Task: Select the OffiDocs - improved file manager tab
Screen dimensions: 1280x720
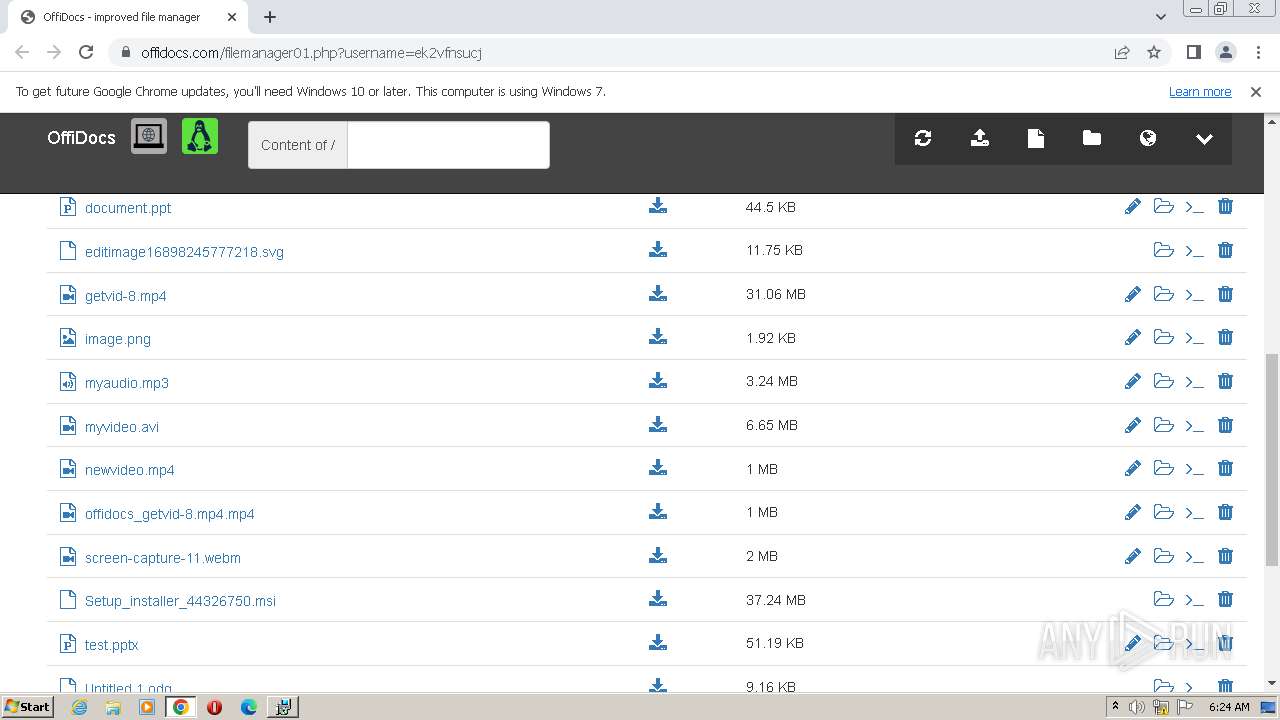Action: pos(128,17)
